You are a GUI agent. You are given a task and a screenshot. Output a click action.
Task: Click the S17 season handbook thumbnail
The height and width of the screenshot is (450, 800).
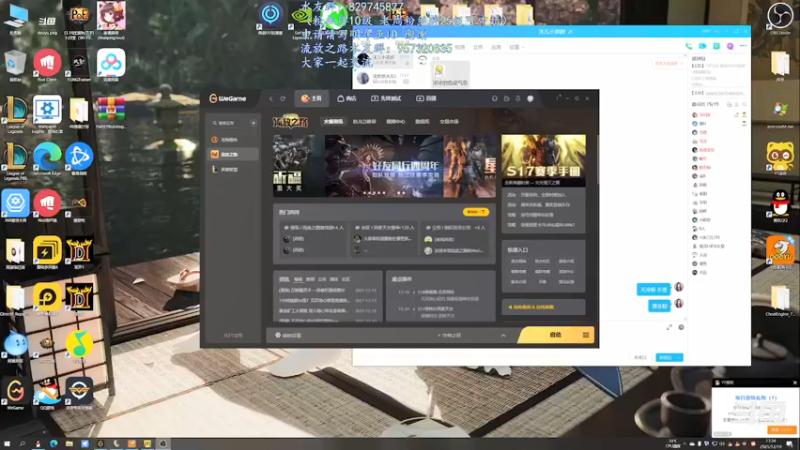(x=543, y=160)
